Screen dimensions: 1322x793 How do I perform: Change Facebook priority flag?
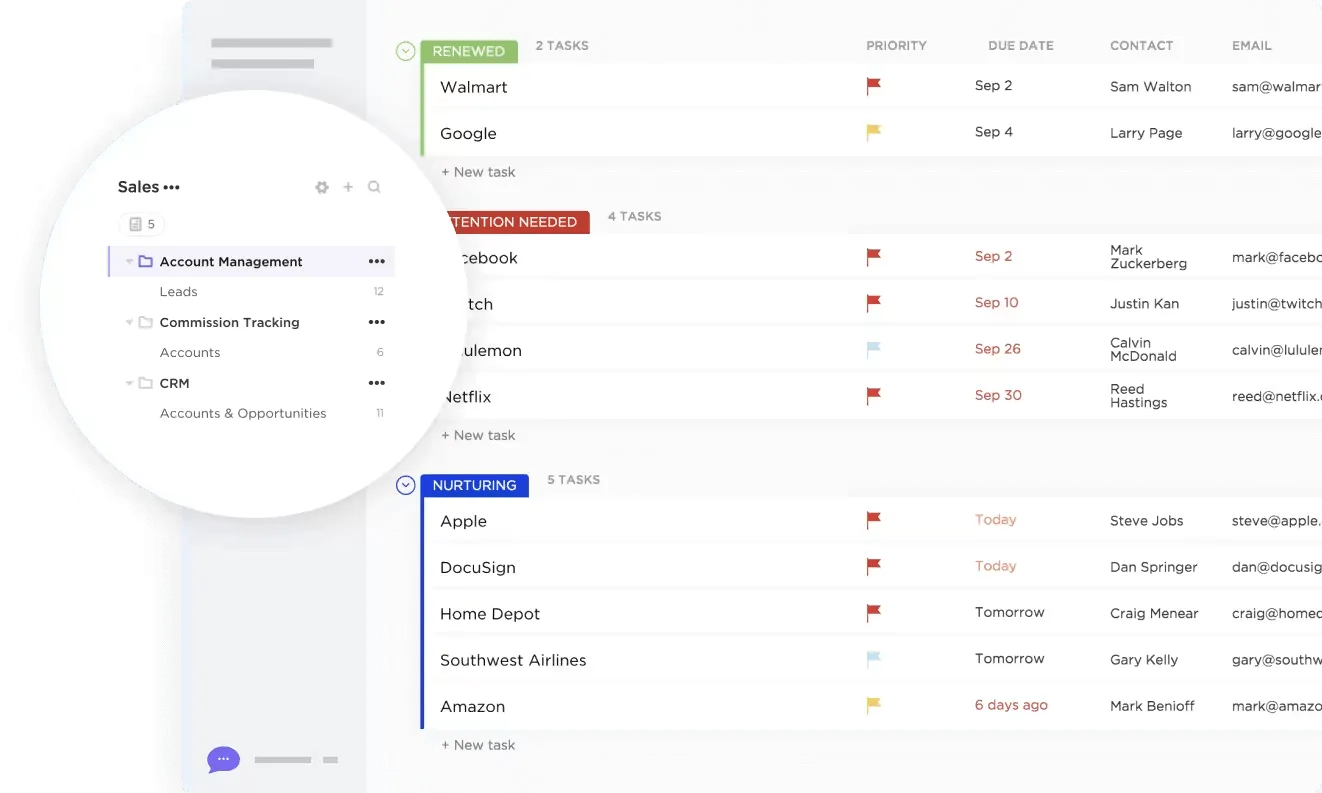(x=873, y=257)
